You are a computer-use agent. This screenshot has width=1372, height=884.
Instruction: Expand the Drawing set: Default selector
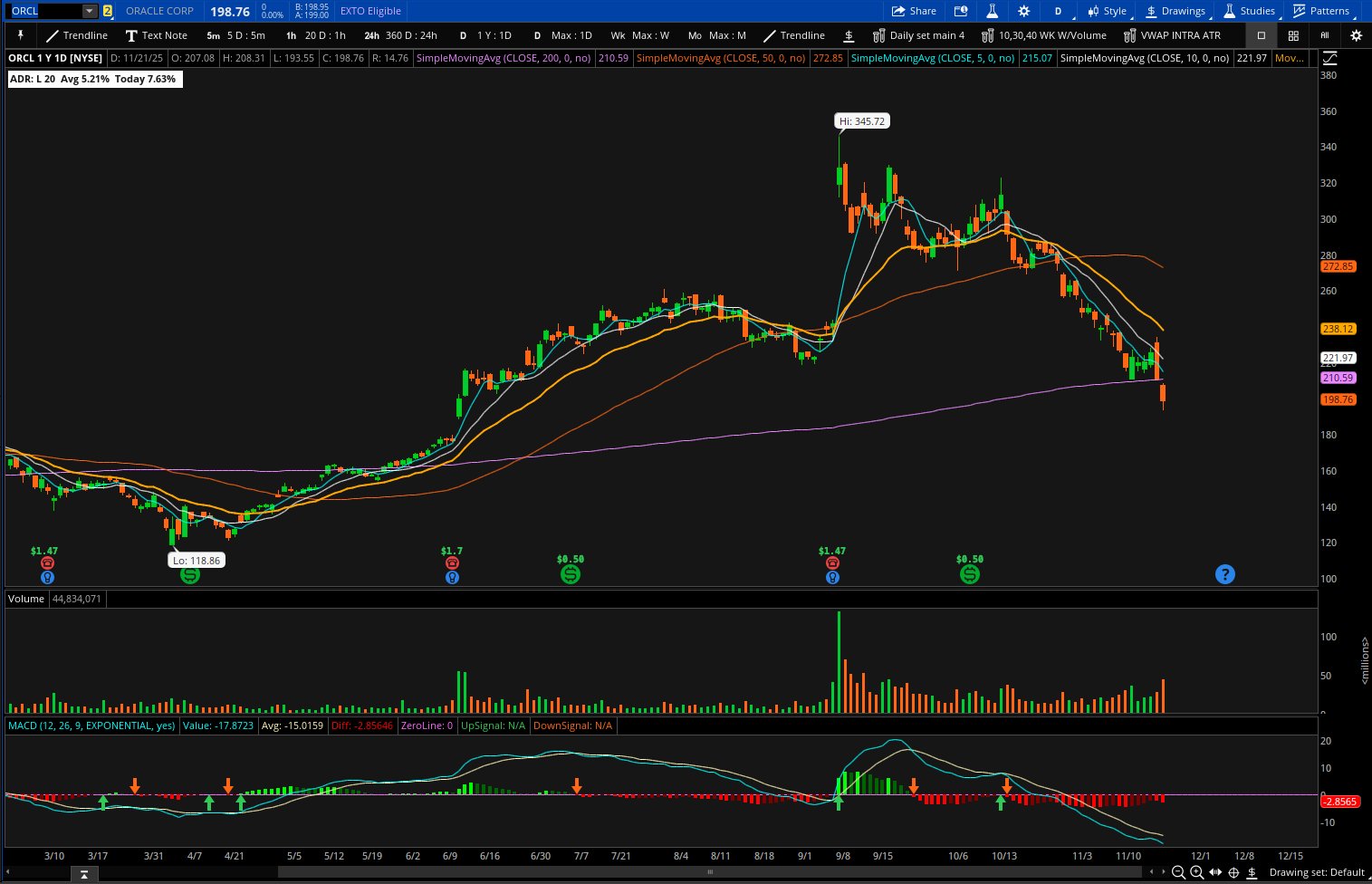[1316, 872]
